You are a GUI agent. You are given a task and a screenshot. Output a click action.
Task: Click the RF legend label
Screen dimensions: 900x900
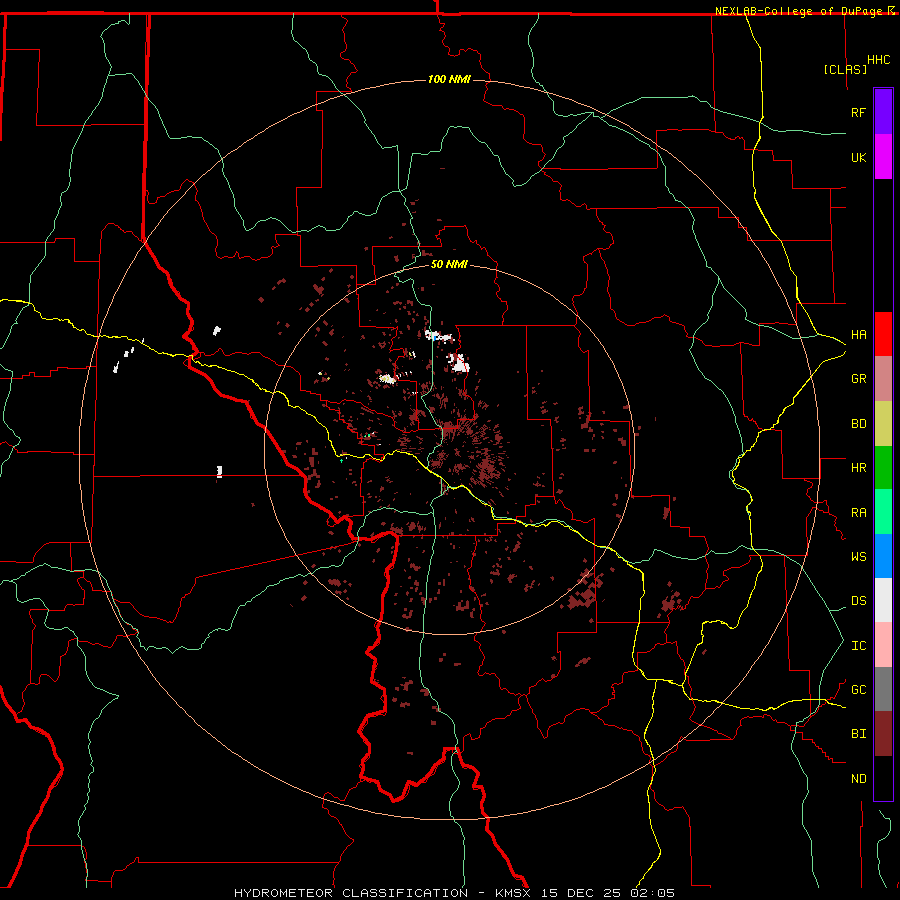(858, 112)
